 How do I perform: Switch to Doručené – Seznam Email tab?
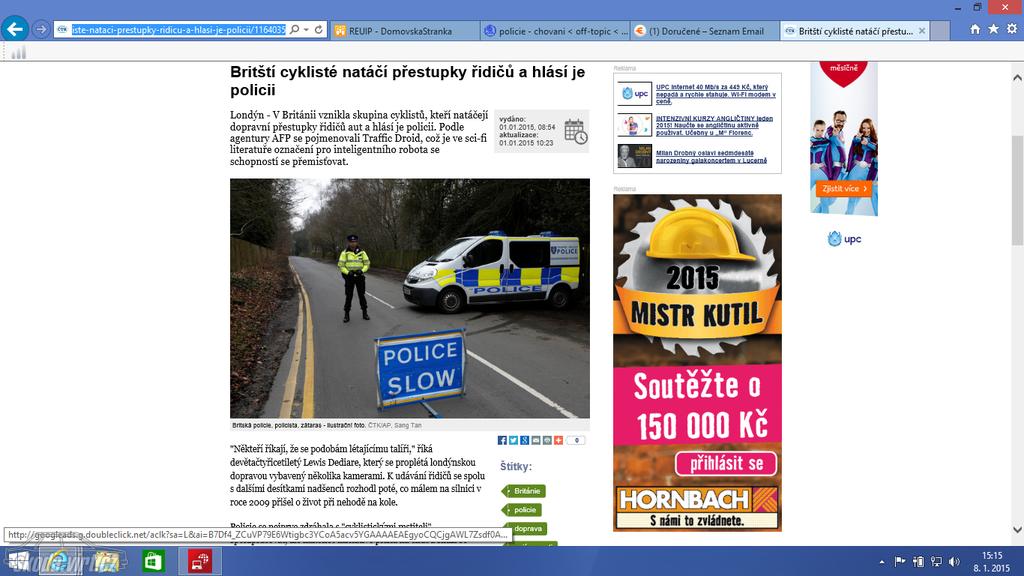pos(705,31)
